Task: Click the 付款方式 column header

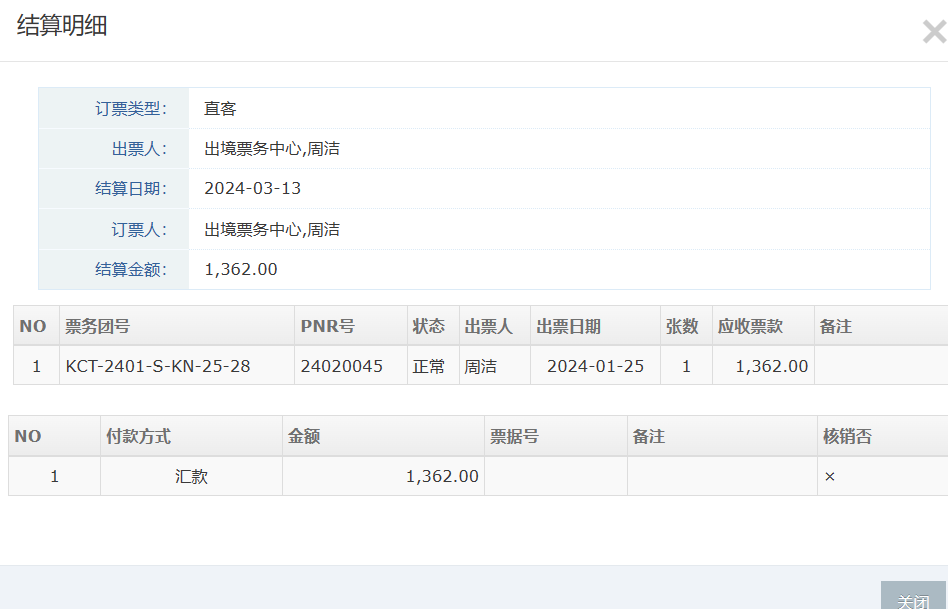Action: tap(138, 437)
